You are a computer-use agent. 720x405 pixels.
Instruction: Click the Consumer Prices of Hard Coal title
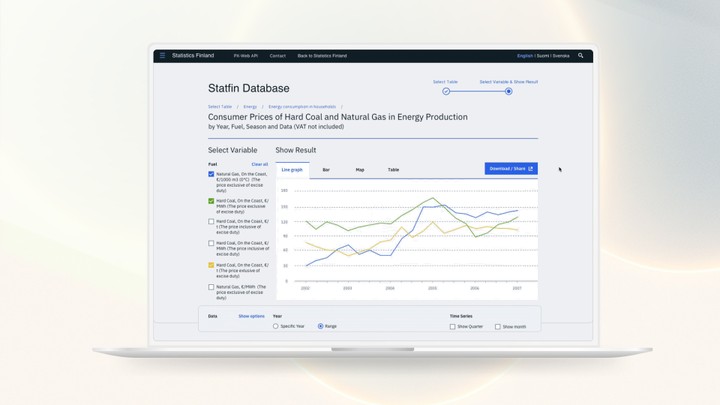tap(338, 117)
